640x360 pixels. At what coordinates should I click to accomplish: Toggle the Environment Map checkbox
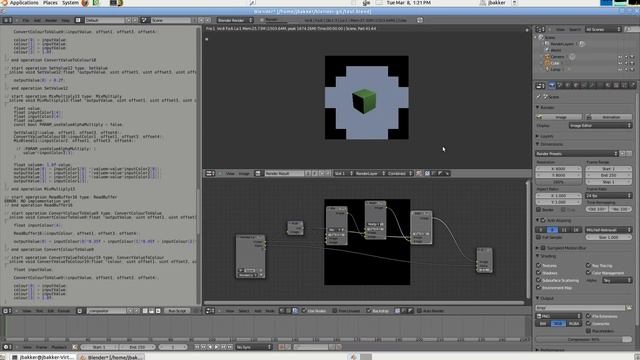539,288
